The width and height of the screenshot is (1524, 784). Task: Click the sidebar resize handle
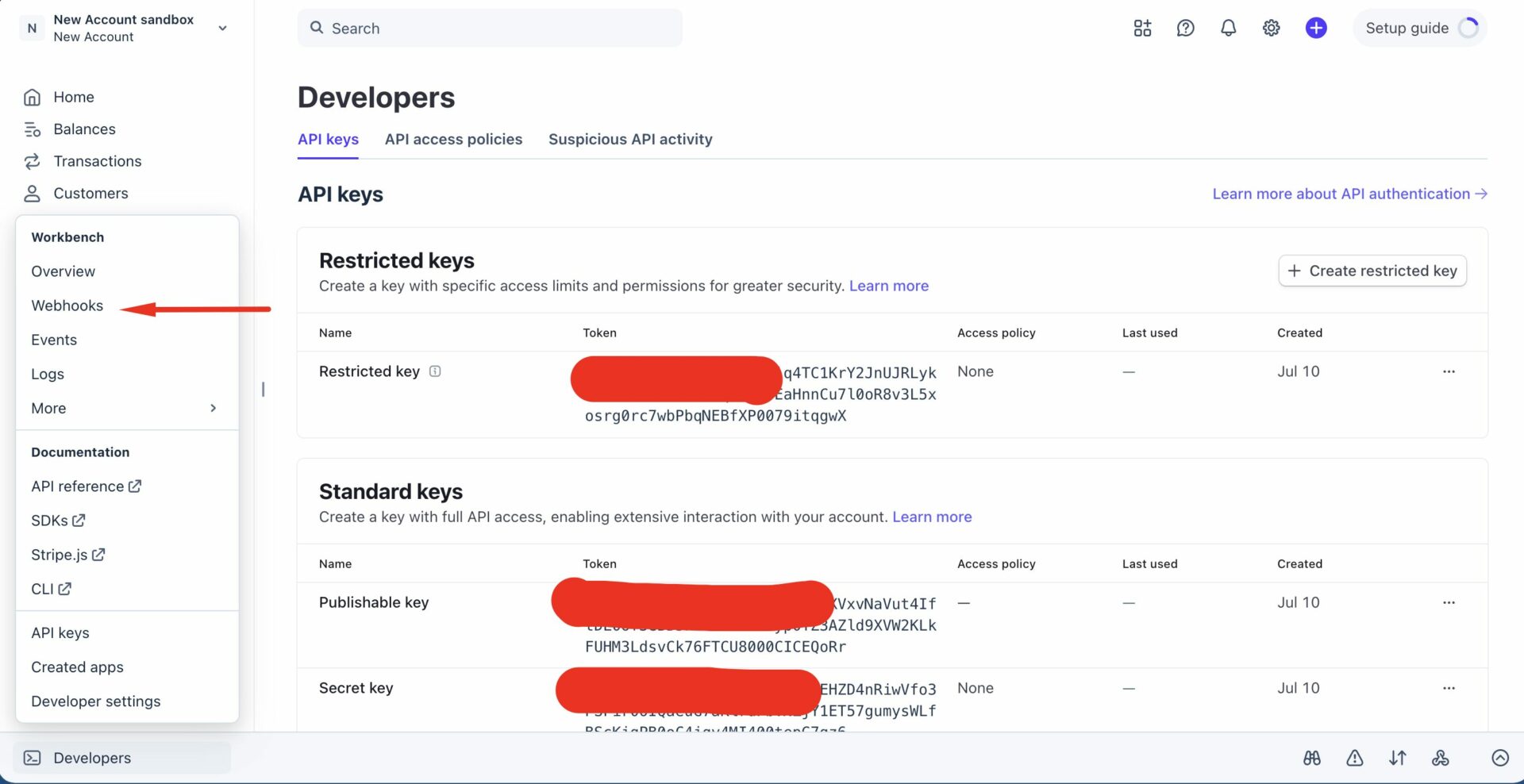point(263,389)
